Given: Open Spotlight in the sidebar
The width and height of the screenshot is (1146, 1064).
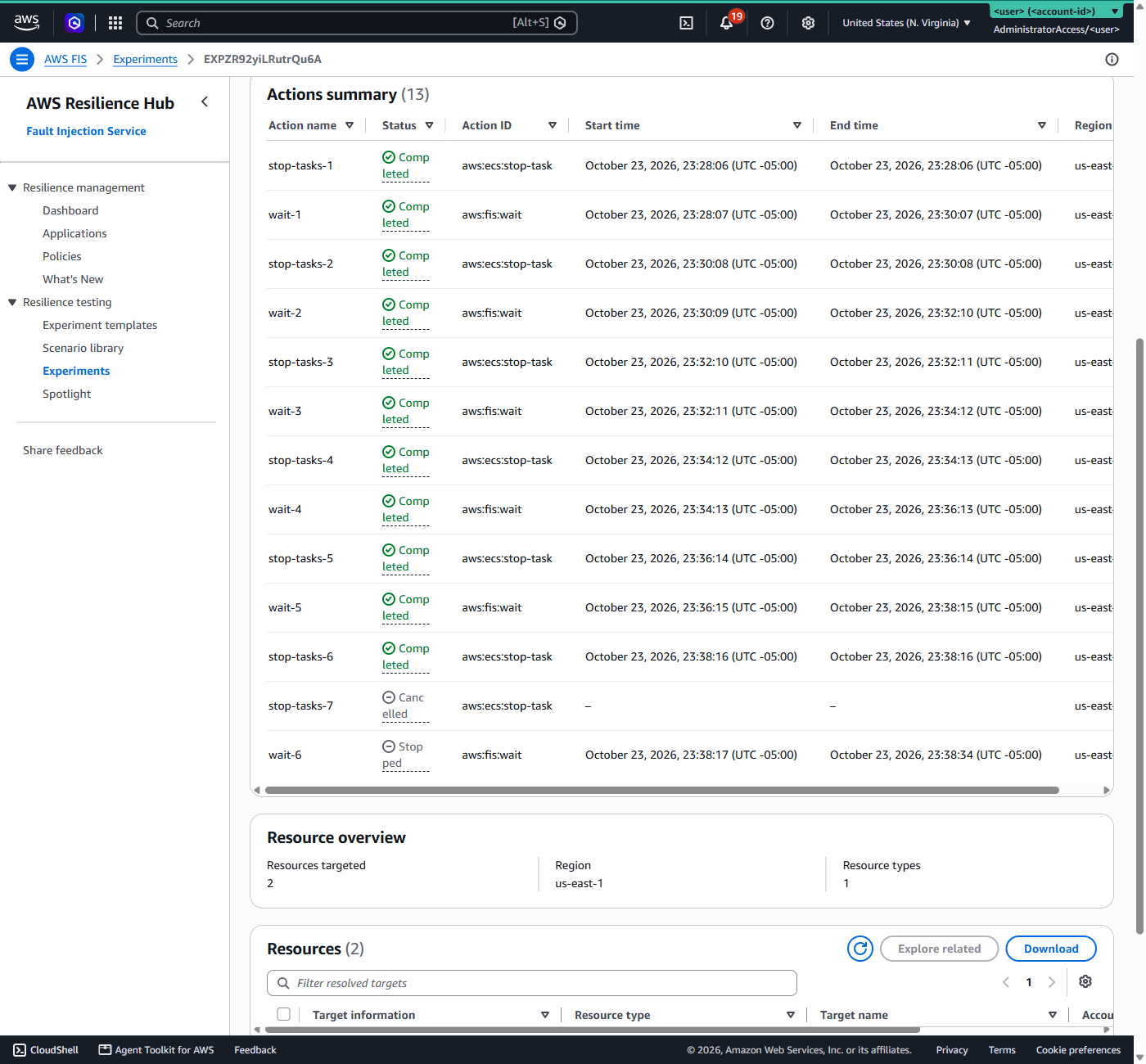Looking at the screenshot, I should 67,394.
